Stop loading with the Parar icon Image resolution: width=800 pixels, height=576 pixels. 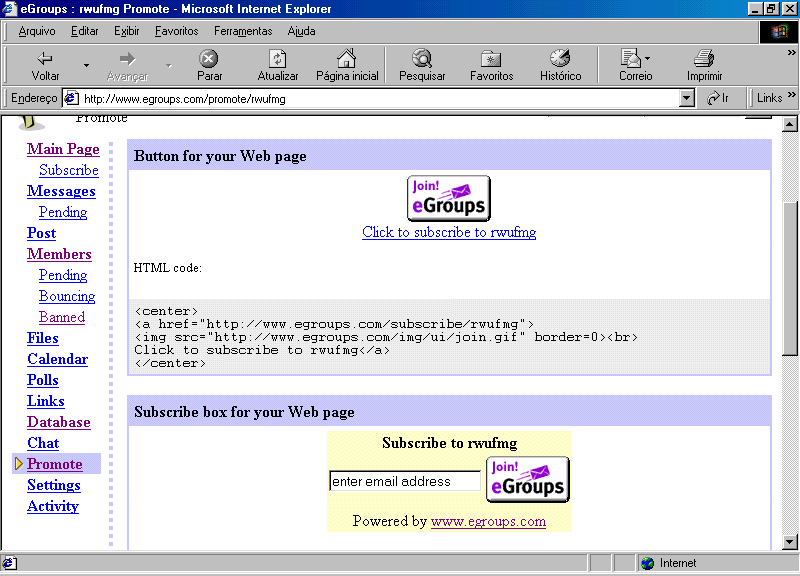(x=209, y=58)
